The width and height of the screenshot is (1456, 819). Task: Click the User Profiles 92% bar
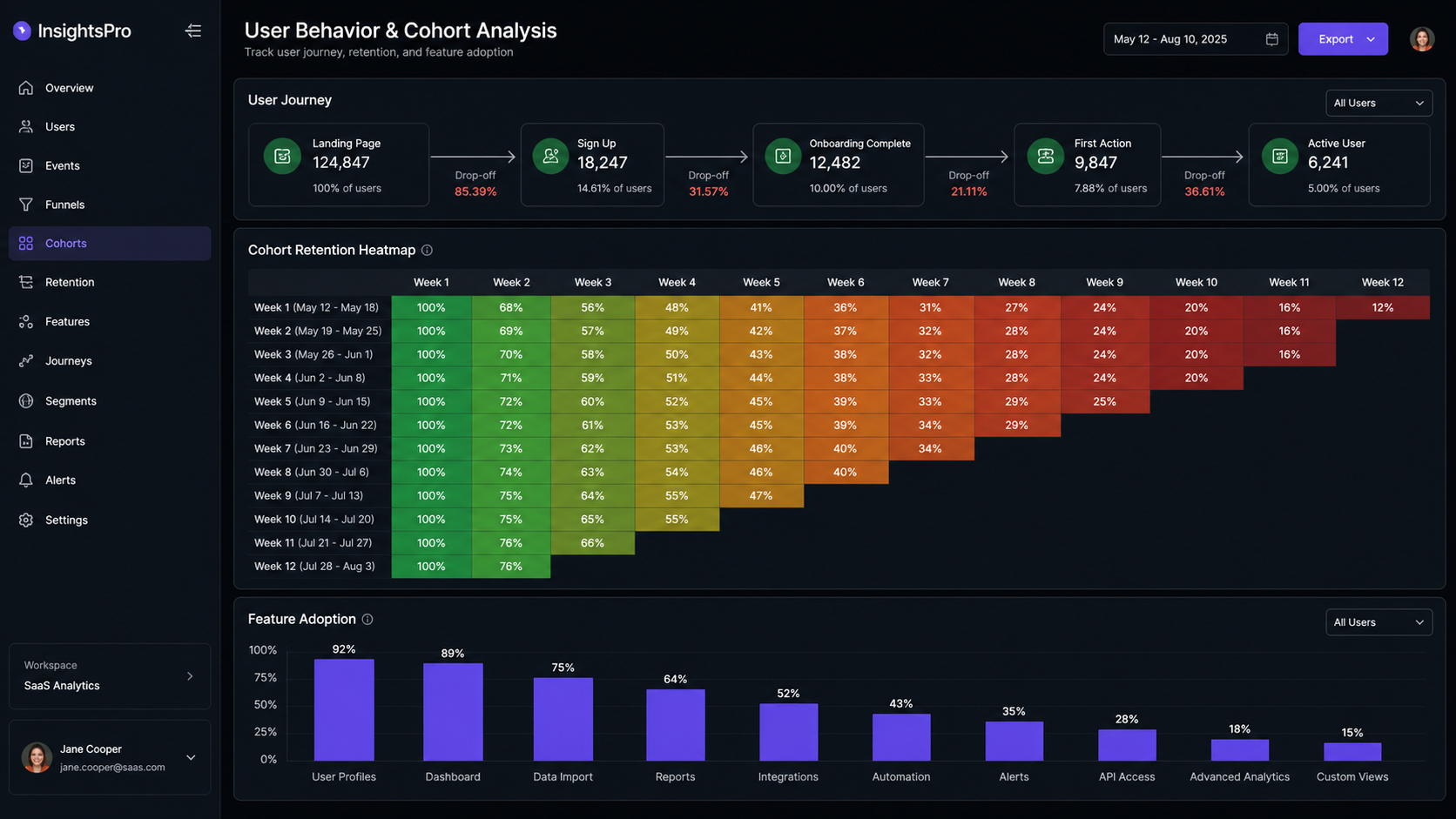coord(344,709)
